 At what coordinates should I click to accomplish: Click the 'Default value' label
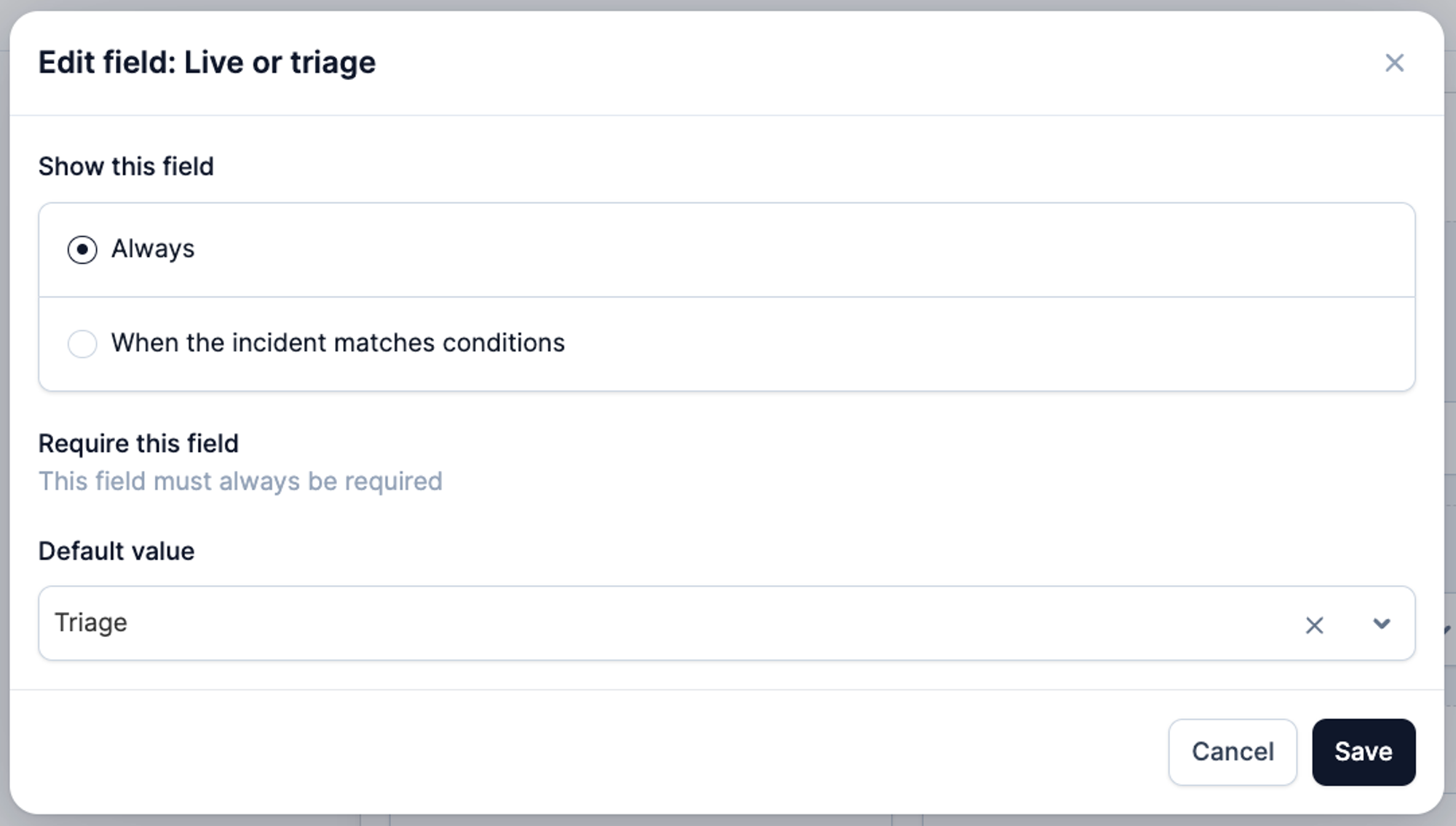116,551
